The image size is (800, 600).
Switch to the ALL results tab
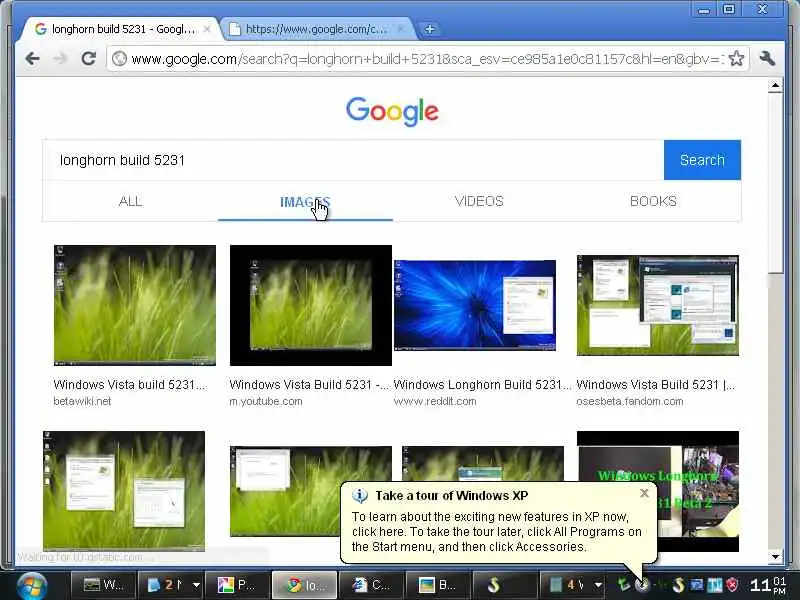[x=131, y=201]
